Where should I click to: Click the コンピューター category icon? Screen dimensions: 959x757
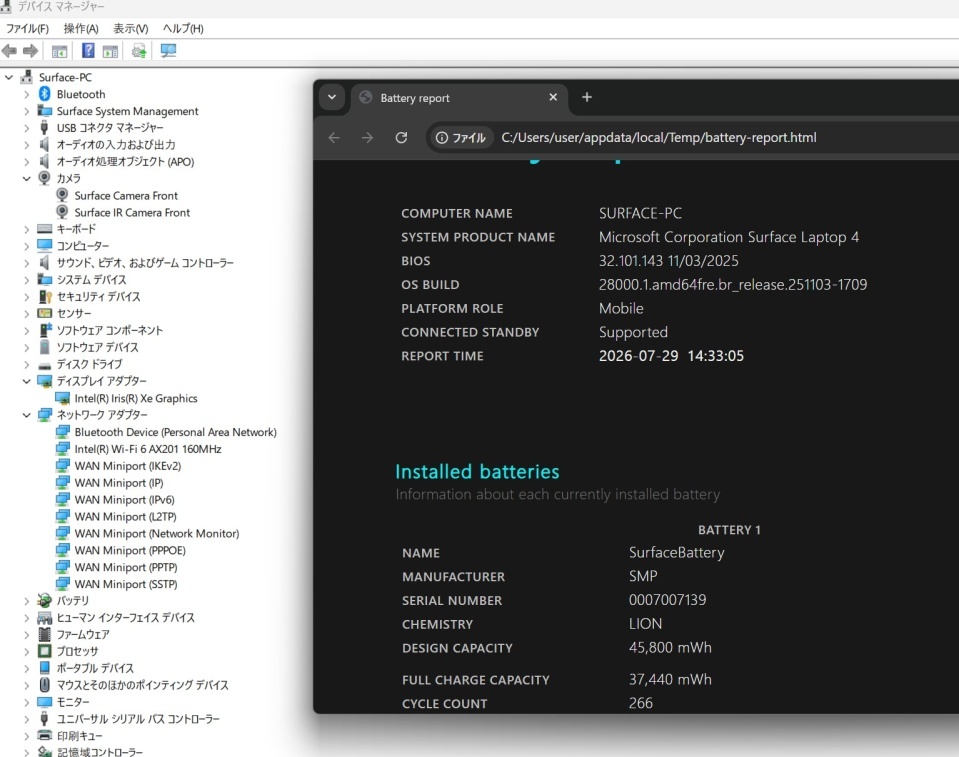coord(44,245)
